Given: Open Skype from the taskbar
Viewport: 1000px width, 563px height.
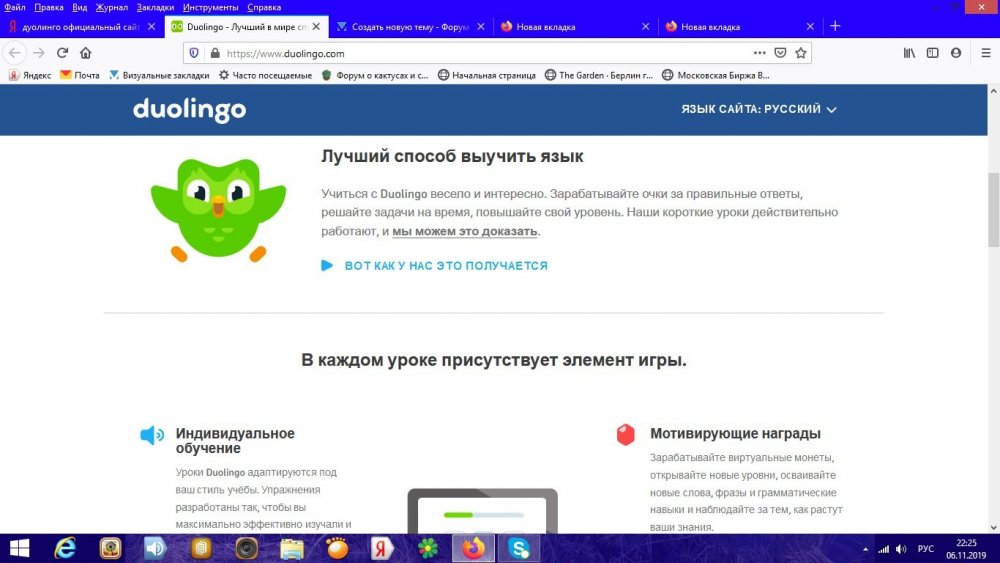Looking at the screenshot, I should point(518,548).
